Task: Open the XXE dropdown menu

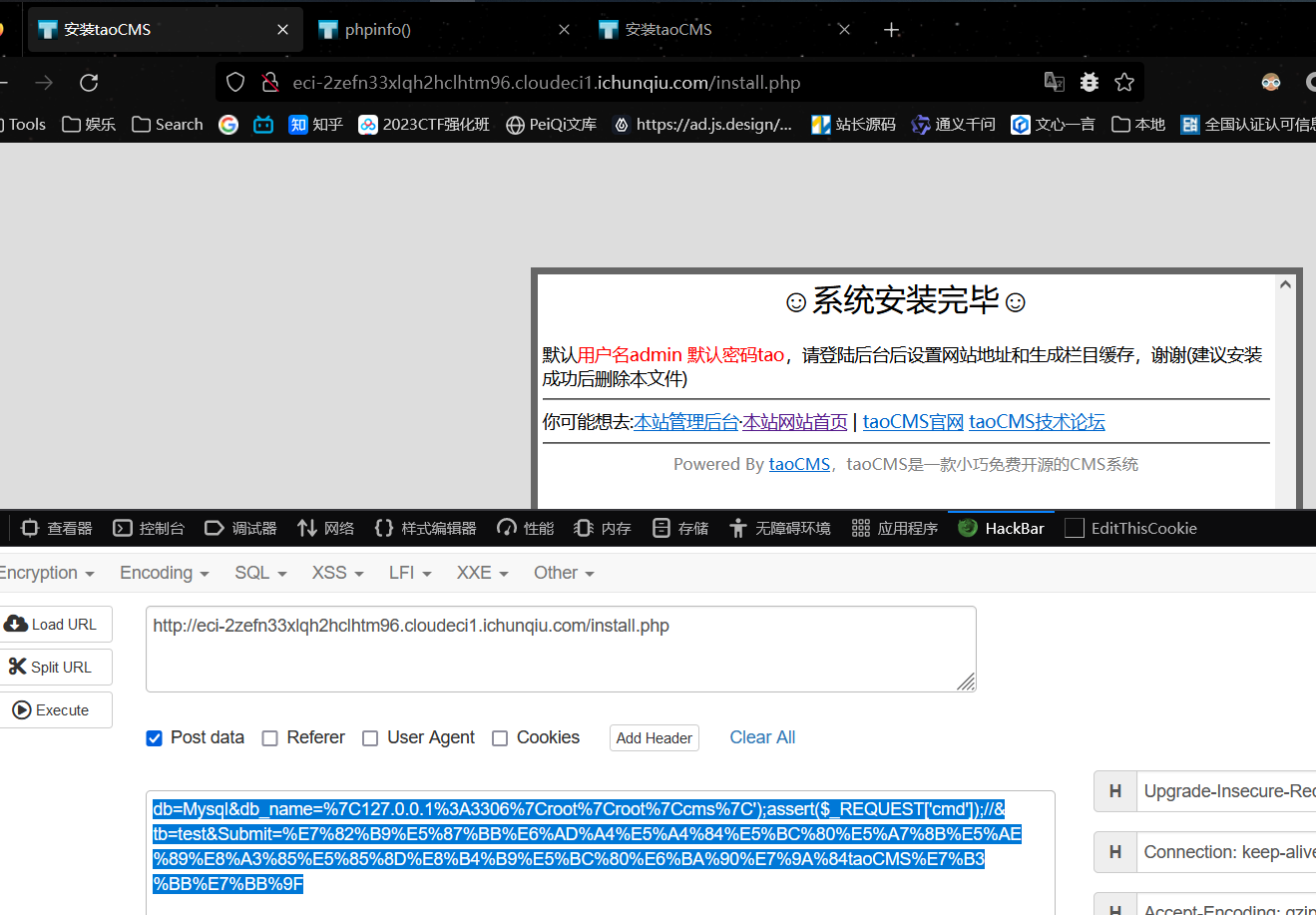Action: [483, 573]
